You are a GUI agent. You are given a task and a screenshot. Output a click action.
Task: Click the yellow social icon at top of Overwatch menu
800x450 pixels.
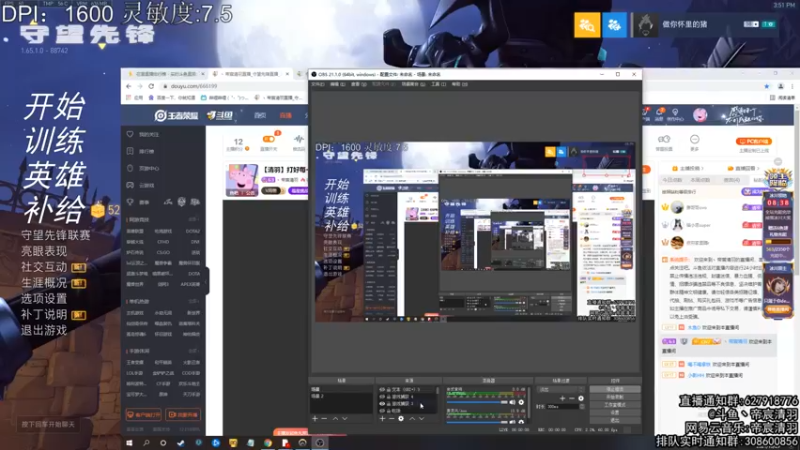pyautogui.click(x=587, y=24)
